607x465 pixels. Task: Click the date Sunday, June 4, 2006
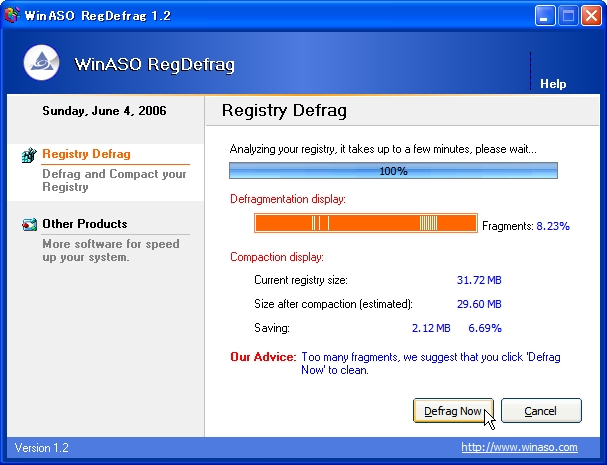104,111
